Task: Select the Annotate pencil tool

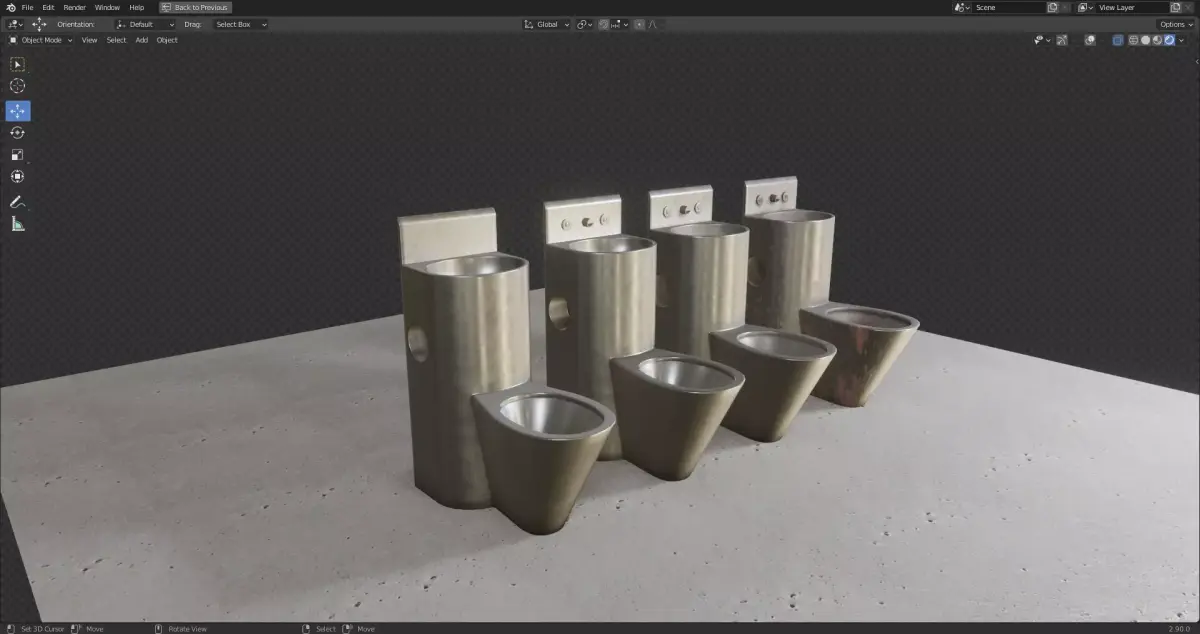Action: [17, 201]
